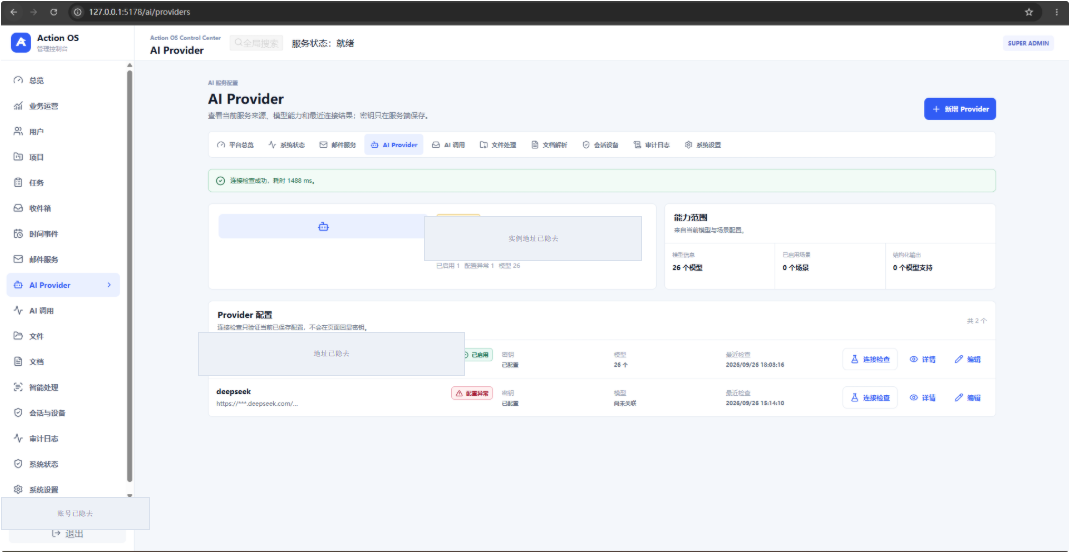1069x553 pixels.
Task: Click the 共 2 个 count label
Action: 976,320
